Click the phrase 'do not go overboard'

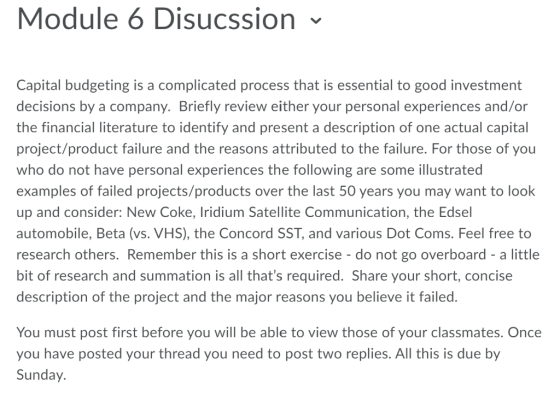tap(420, 254)
